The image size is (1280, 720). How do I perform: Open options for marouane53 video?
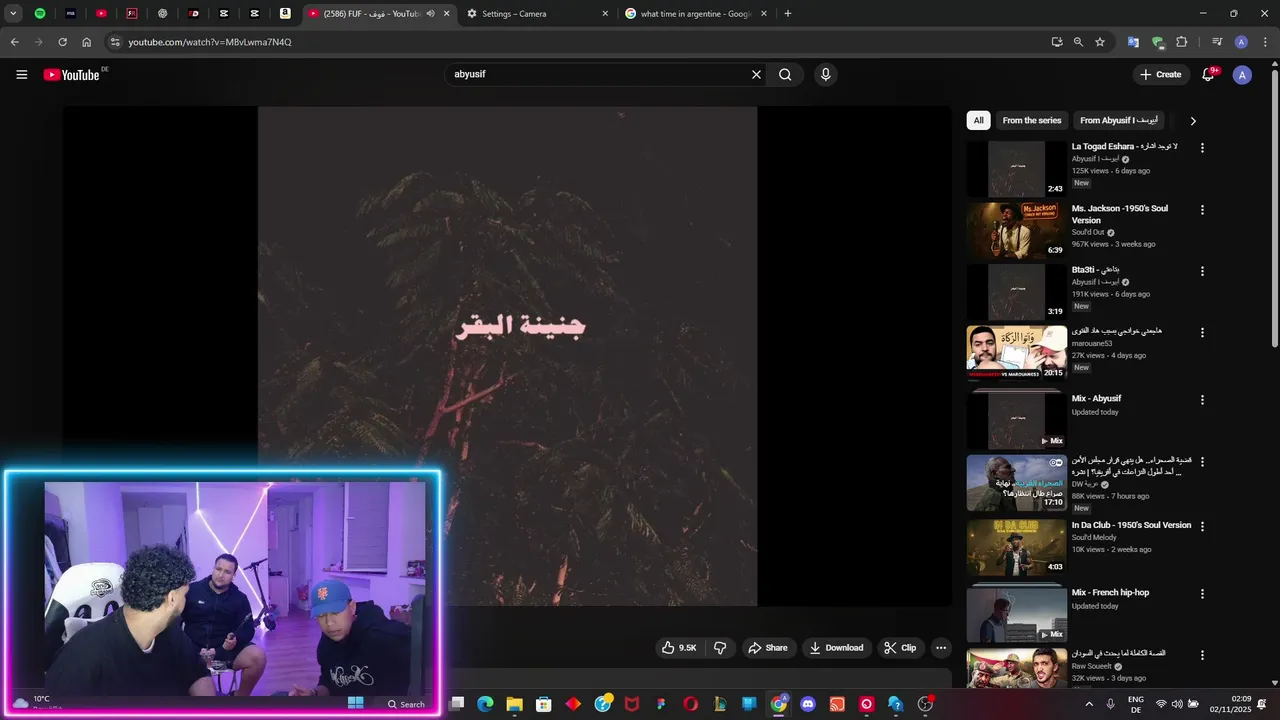tap(1202, 332)
